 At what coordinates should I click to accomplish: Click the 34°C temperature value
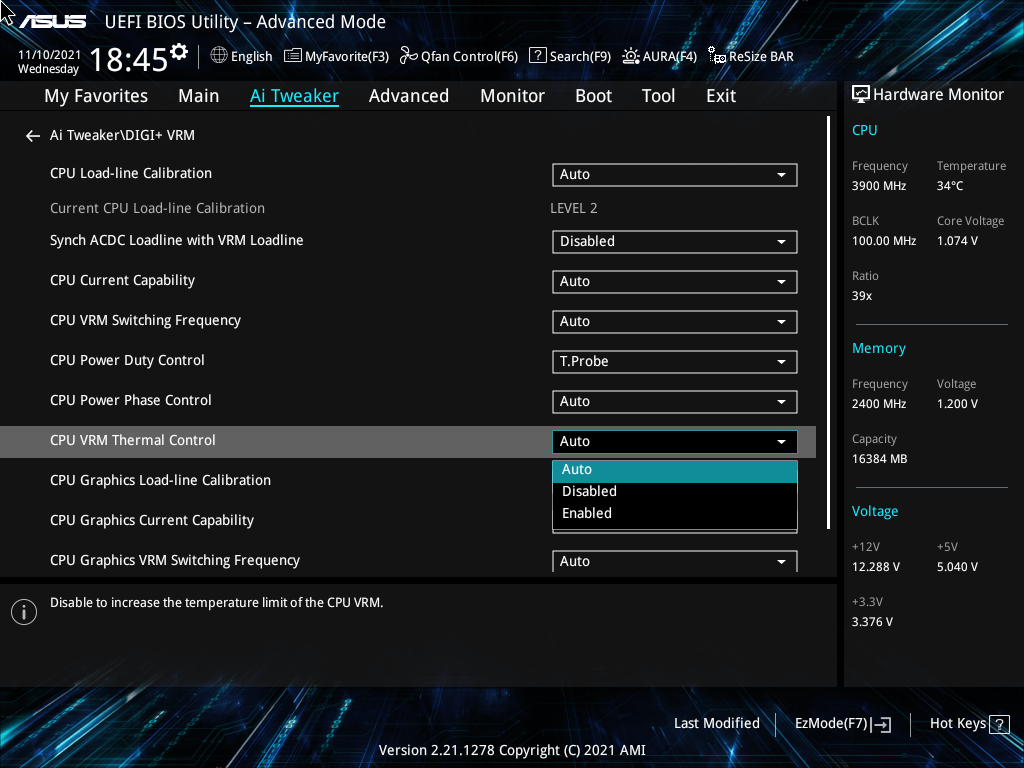click(x=950, y=186)
